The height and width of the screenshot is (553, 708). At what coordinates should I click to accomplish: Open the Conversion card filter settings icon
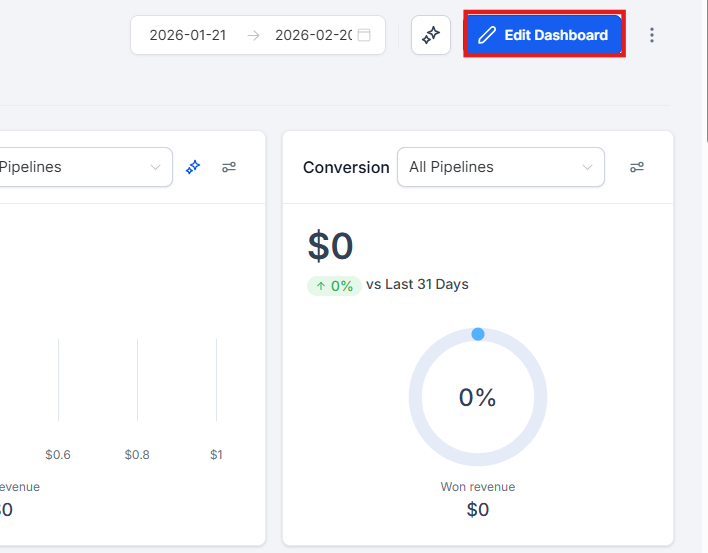pyautogui.click(x=636, y=167)
